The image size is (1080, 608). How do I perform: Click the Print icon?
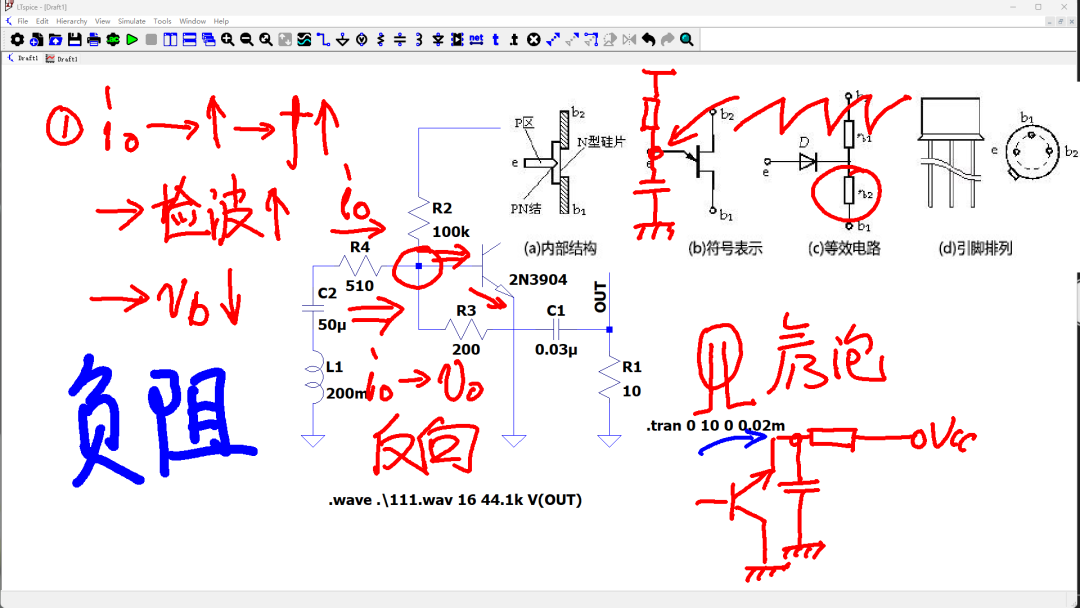click(x=94, y=40)
